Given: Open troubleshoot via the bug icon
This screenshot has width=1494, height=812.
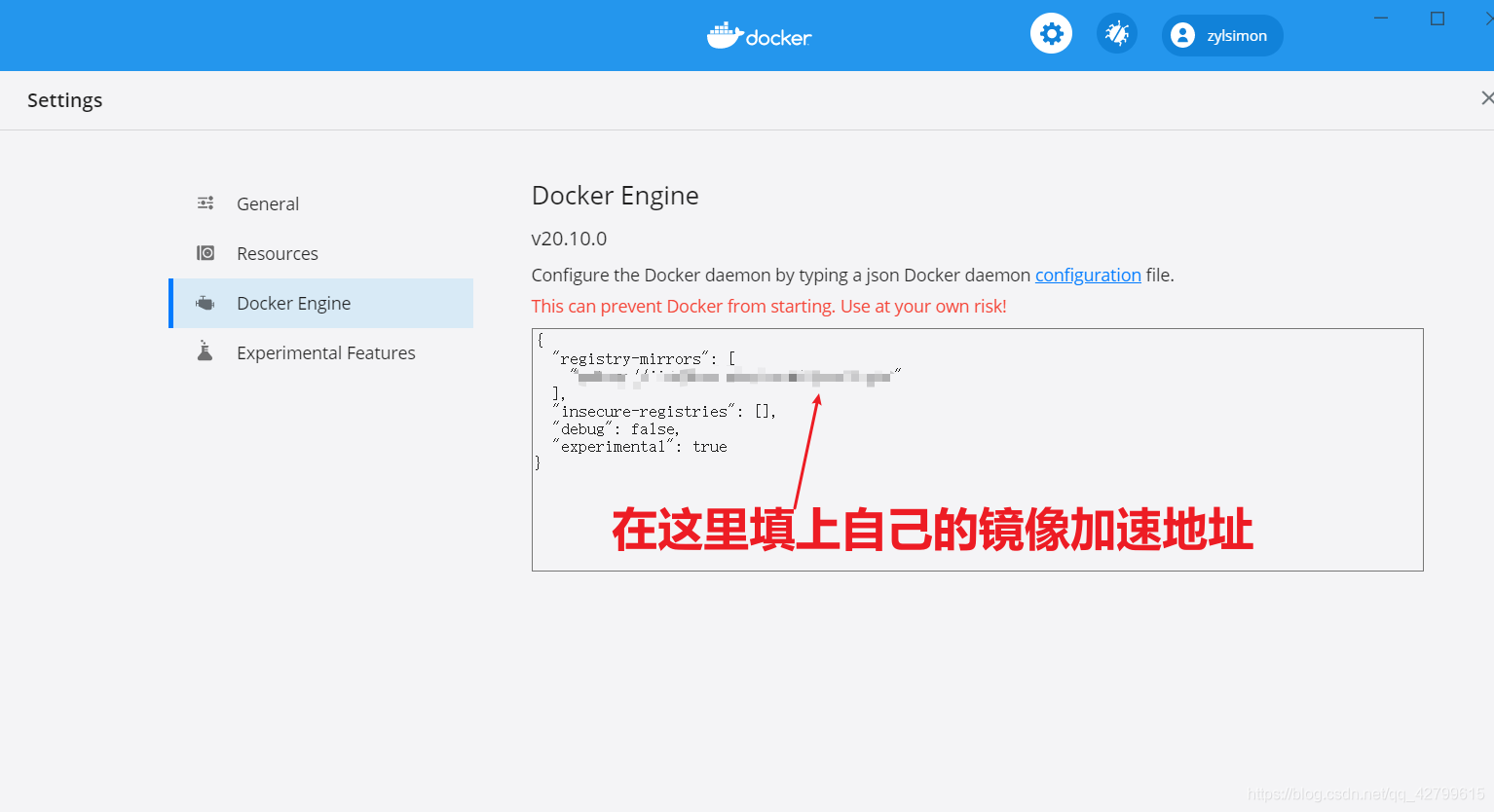Looking at the screenshot, I should (1117, 34).
